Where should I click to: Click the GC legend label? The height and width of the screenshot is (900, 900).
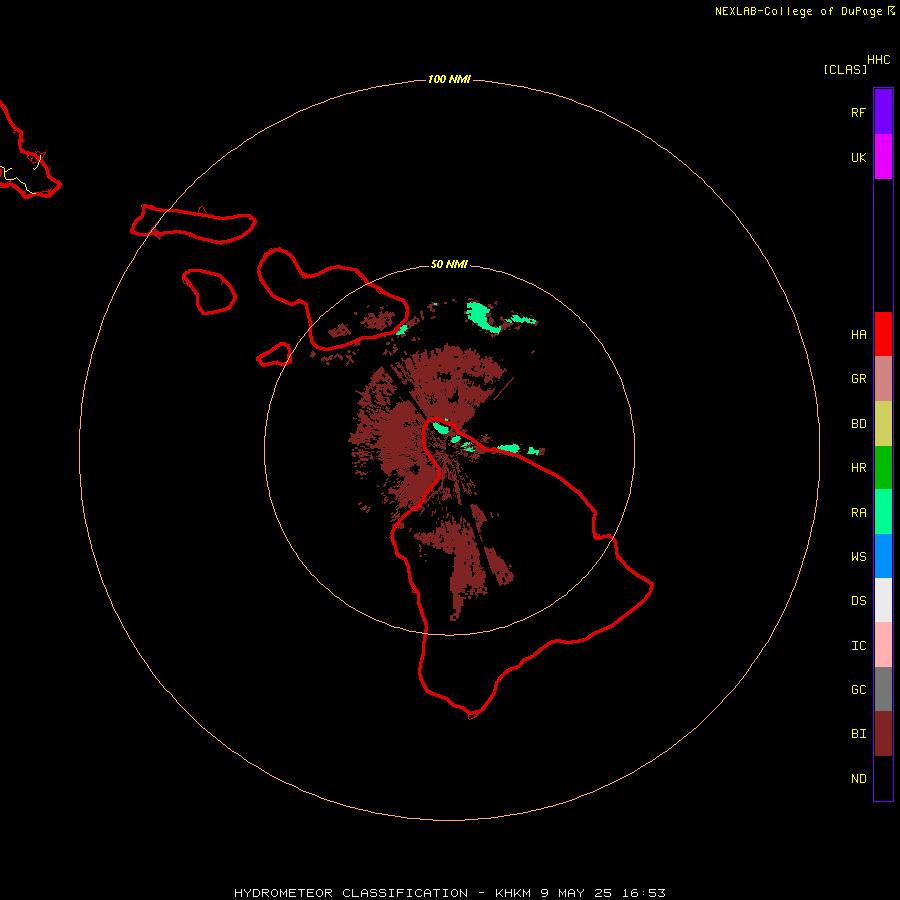(858, 690)
